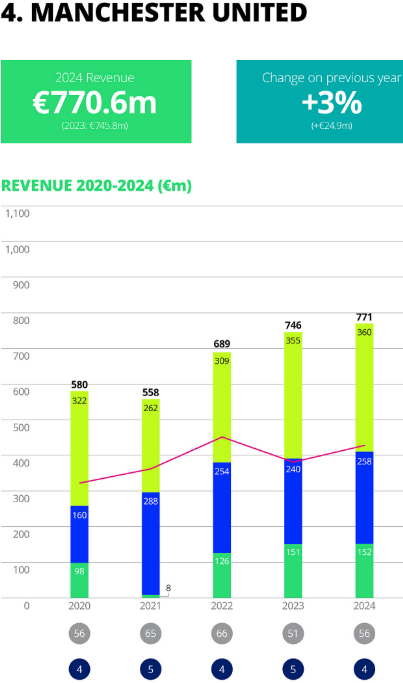403x683 pixels.
Task: Click the 558 total above the 2021 bar
Action: [x=151, y=392]
